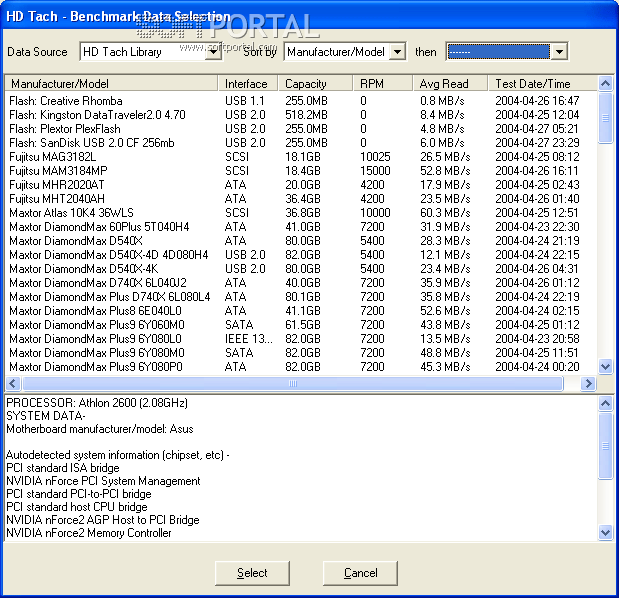
Task: Select Maxtor DiamondMax Plus9 6Y080P0 row
Action: click(301, 367)
